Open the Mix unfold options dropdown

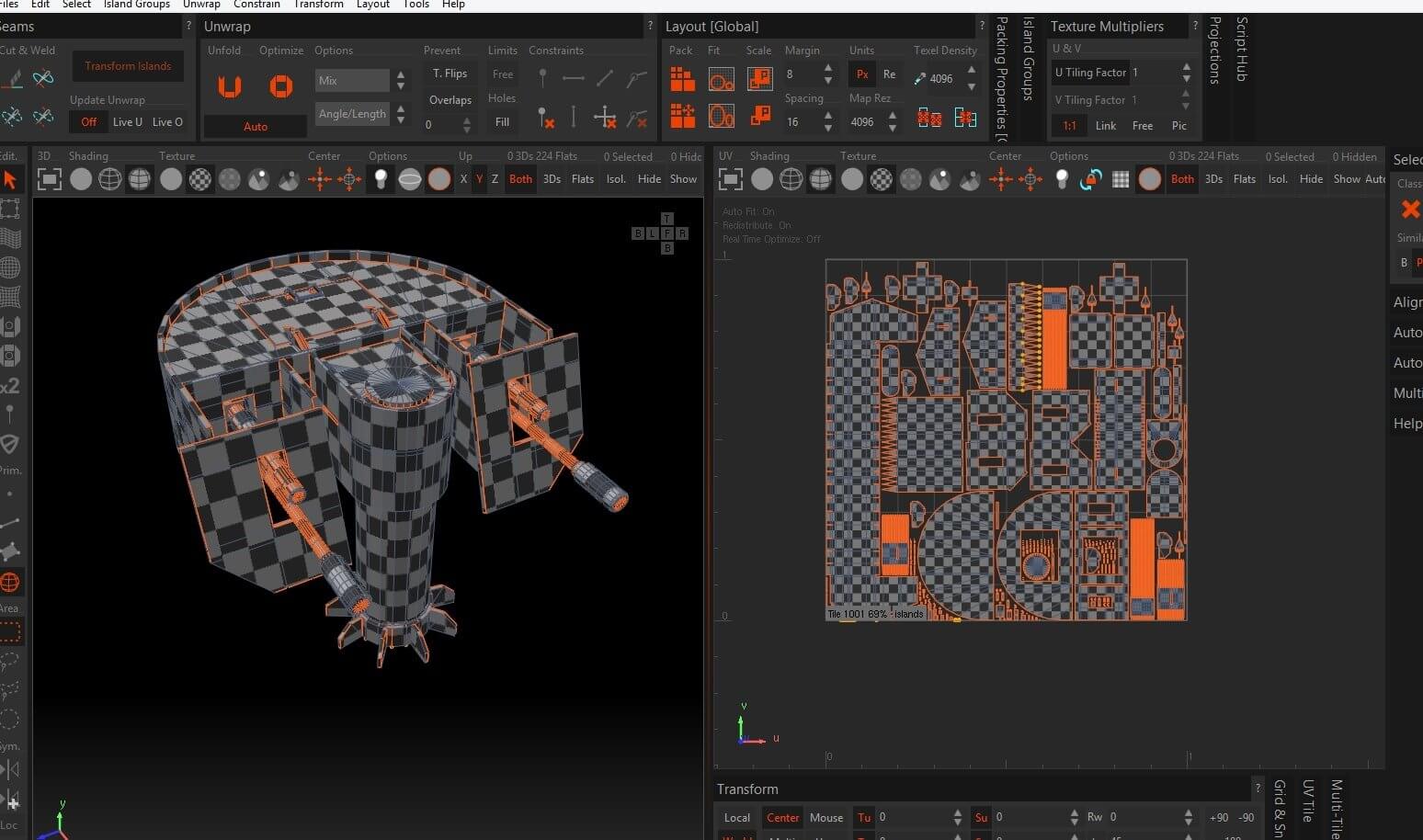tap(352, 81)
